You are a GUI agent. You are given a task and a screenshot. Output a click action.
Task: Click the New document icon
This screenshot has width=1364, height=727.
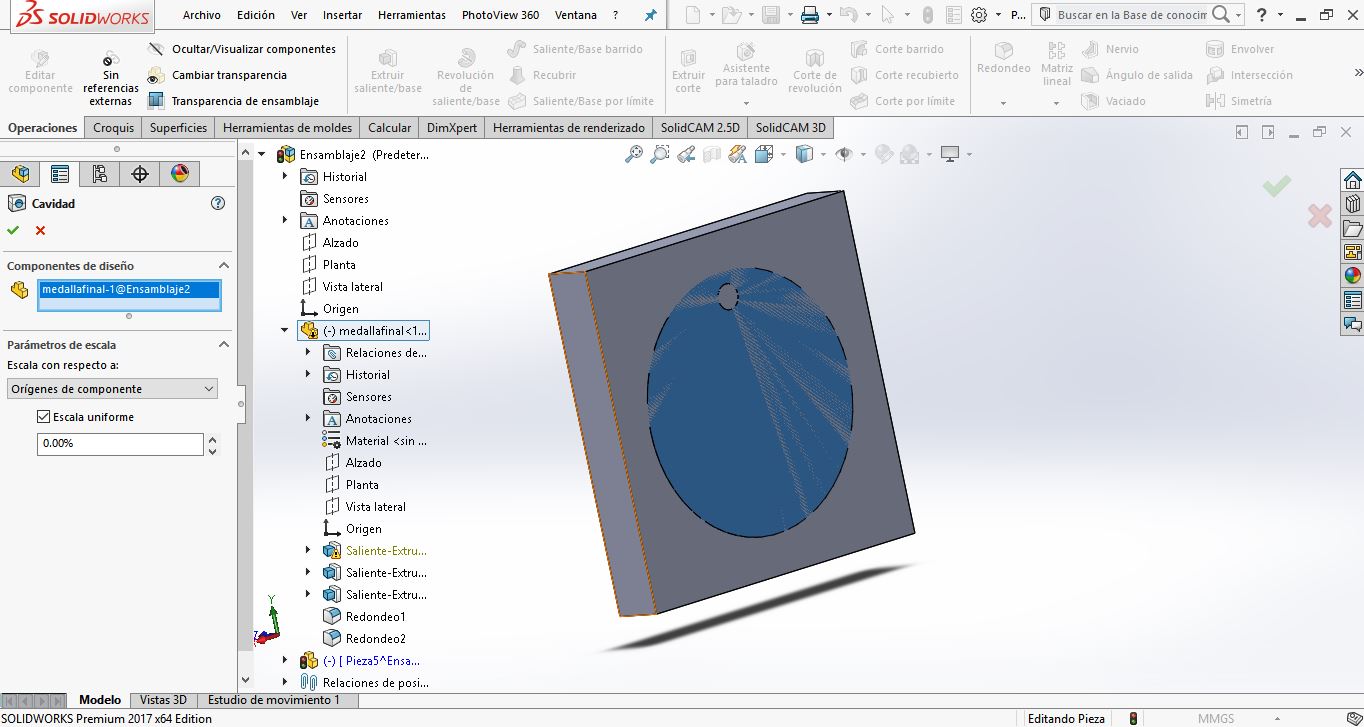(x=694, y=15)
